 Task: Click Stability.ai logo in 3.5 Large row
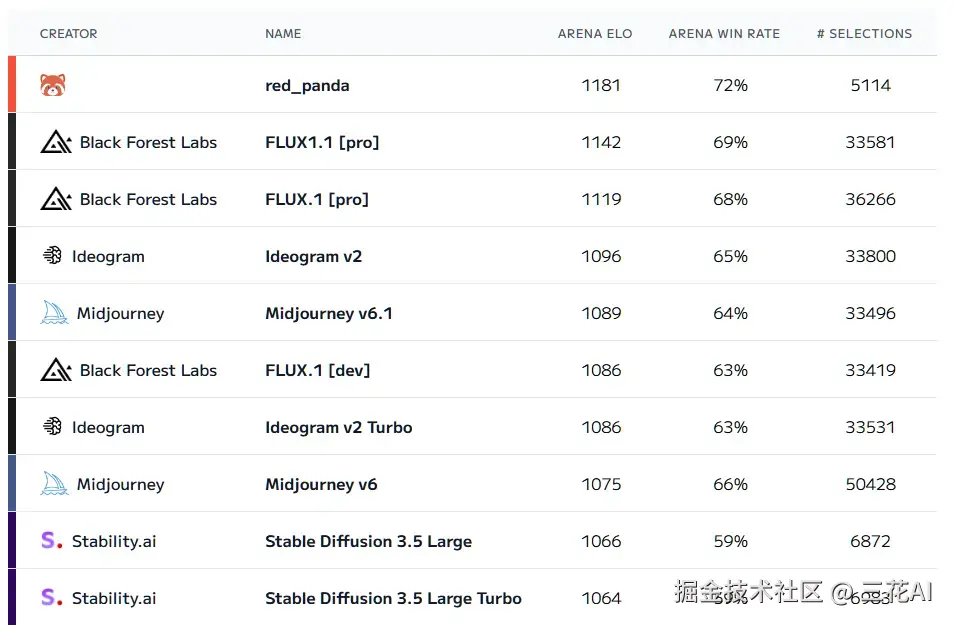tap(52, 540)
